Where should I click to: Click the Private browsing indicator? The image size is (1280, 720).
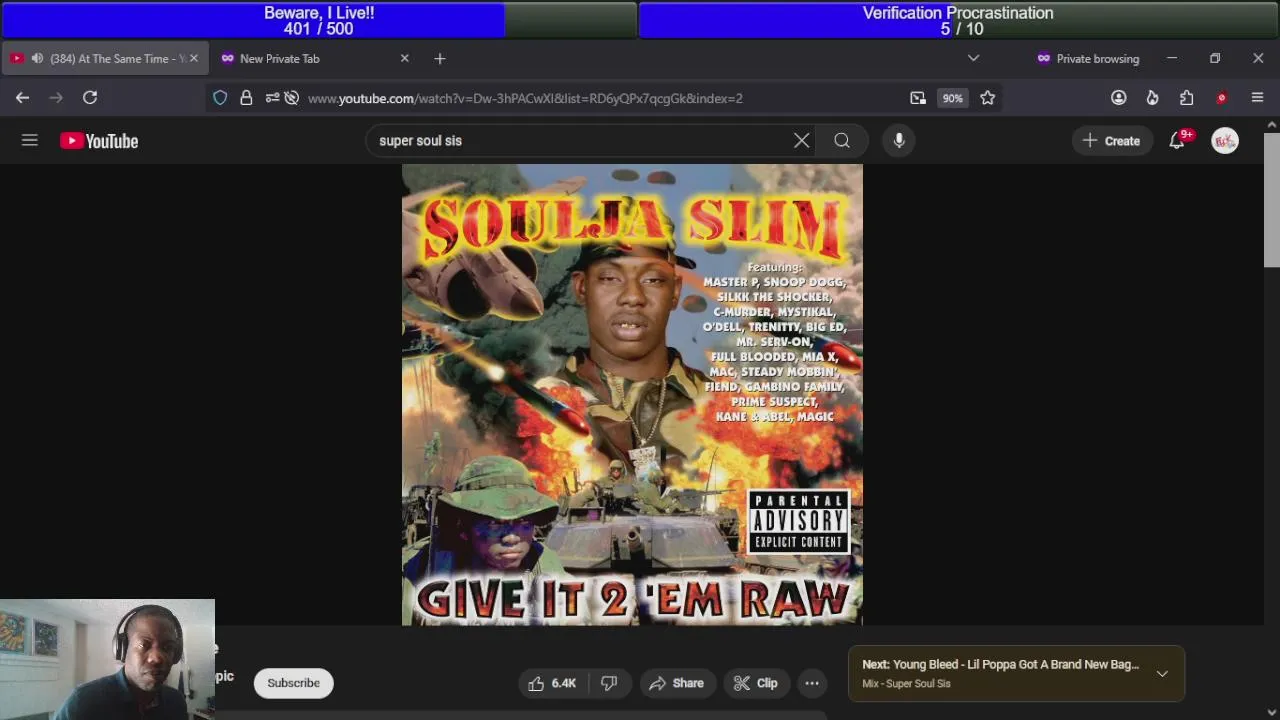coord(1088,59)
